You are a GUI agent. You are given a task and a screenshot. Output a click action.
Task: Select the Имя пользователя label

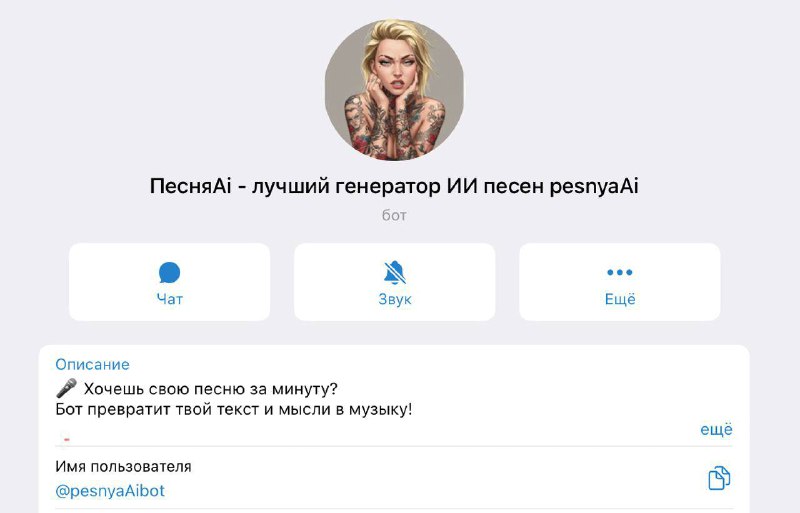coord(123,467)
